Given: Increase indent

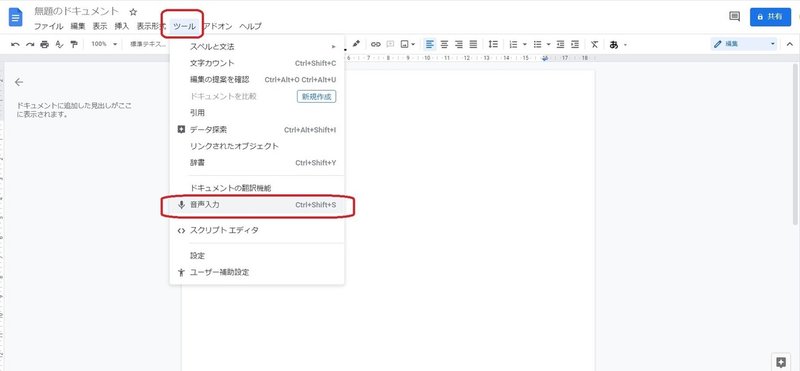Looking at the screenshot, I should [575, 44].
